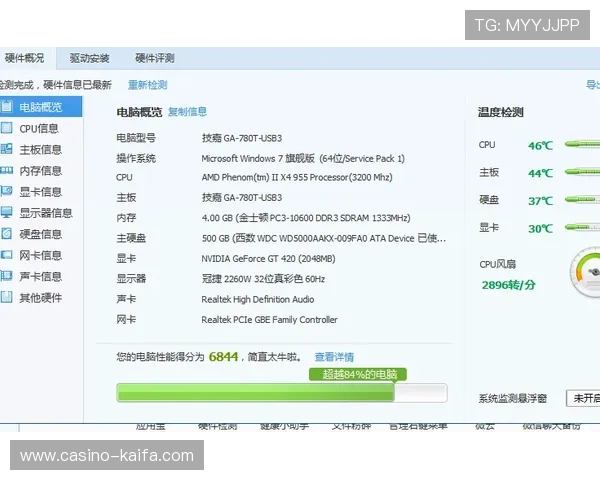Click the 其他硬件 icon in sidebar
The width and height of the screenshot is (600, 480).
(7, 297)
